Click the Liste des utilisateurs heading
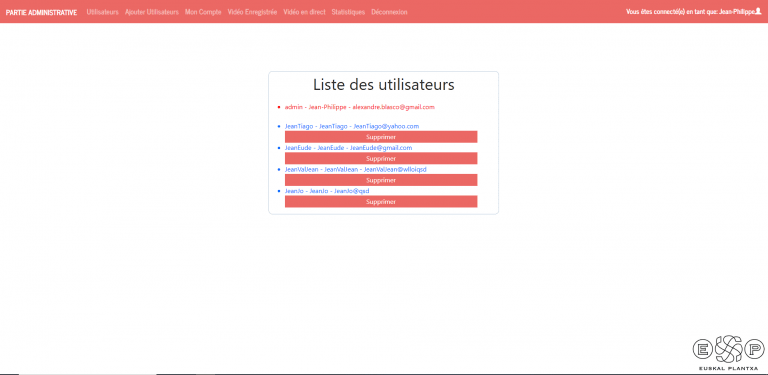768x375 pixels. pos(384,85)
